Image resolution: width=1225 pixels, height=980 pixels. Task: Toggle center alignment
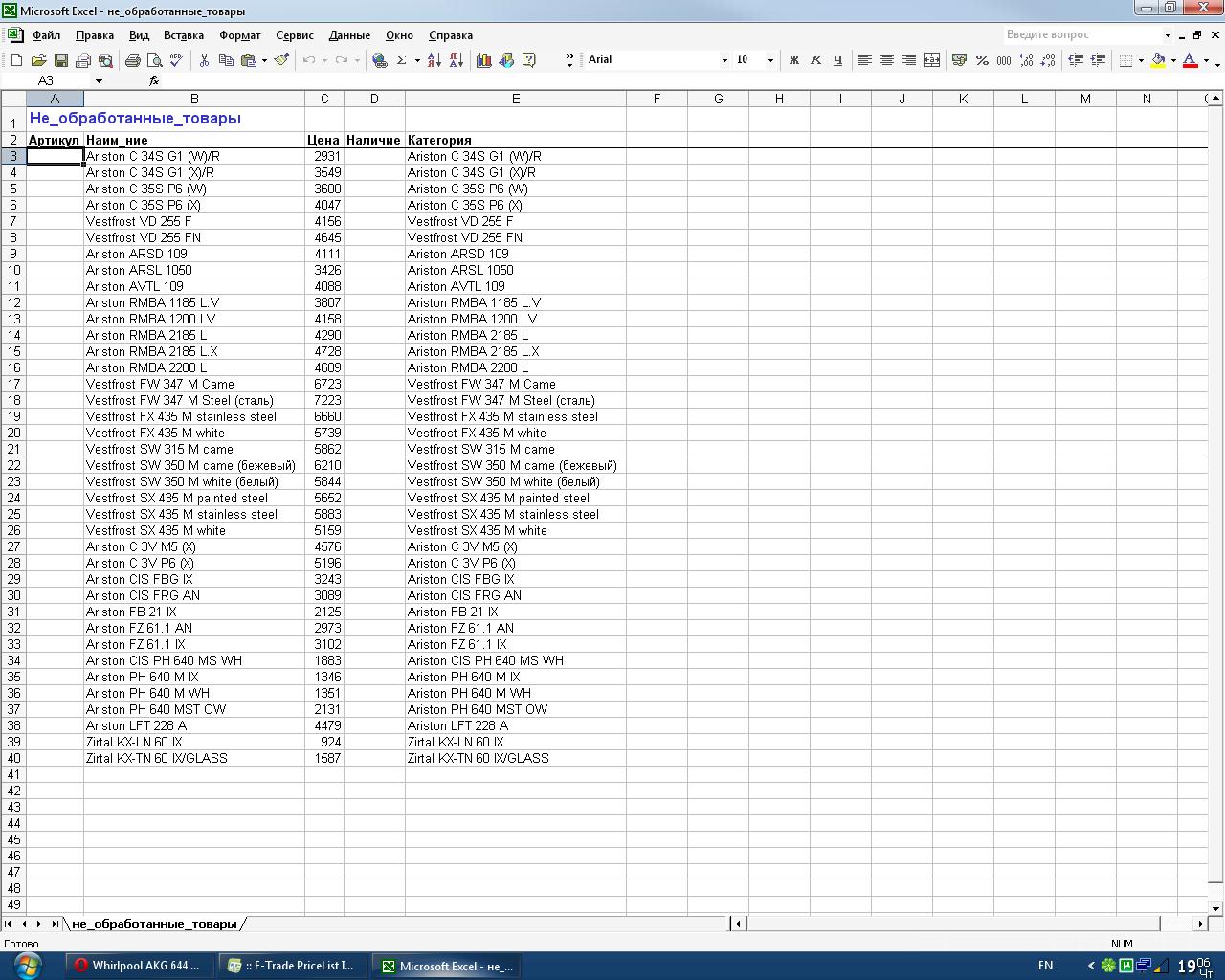[887, 60]
